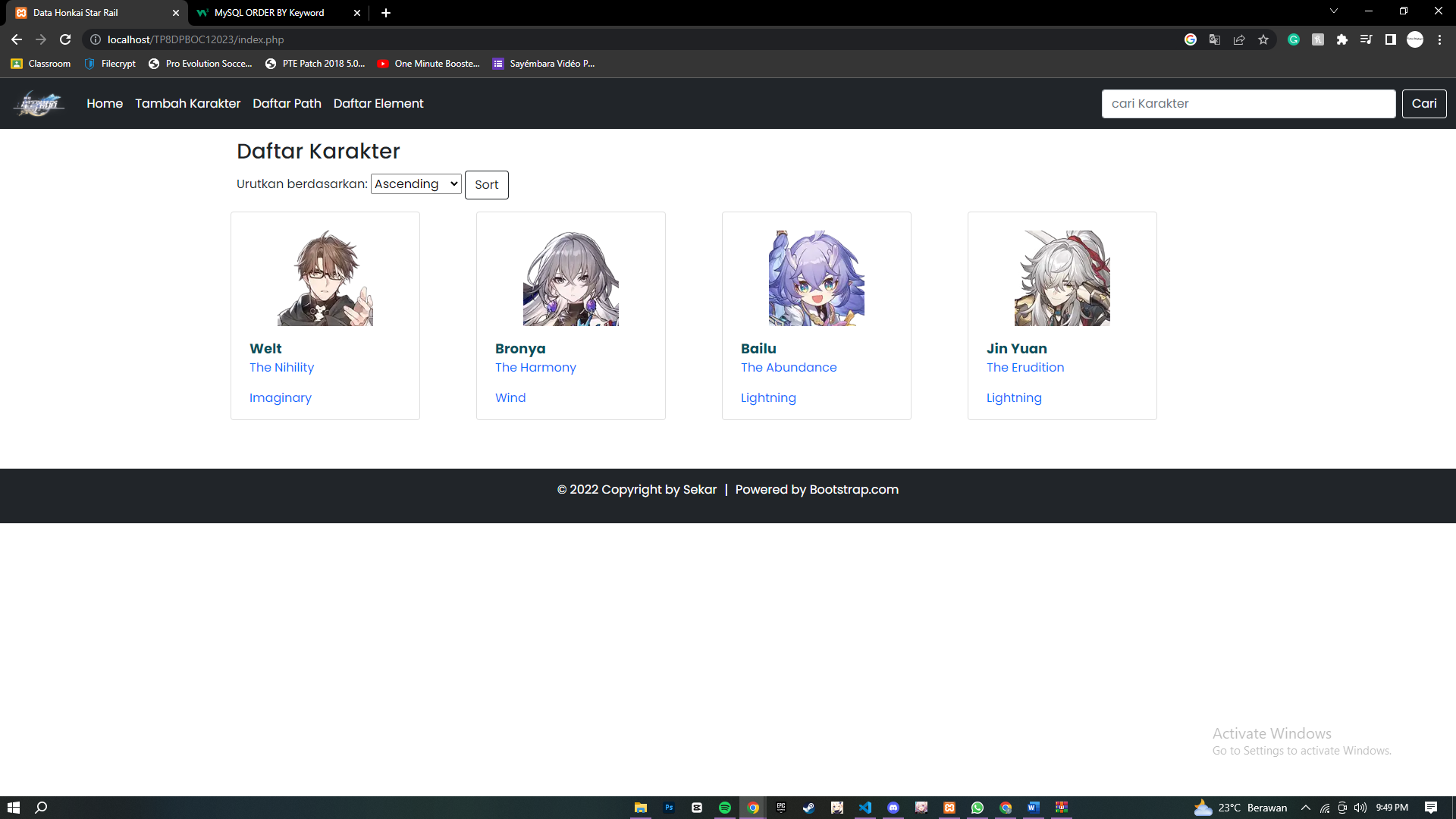
Task: Open Visual Studio Code from the taskbar
Action: coord(865,808)
